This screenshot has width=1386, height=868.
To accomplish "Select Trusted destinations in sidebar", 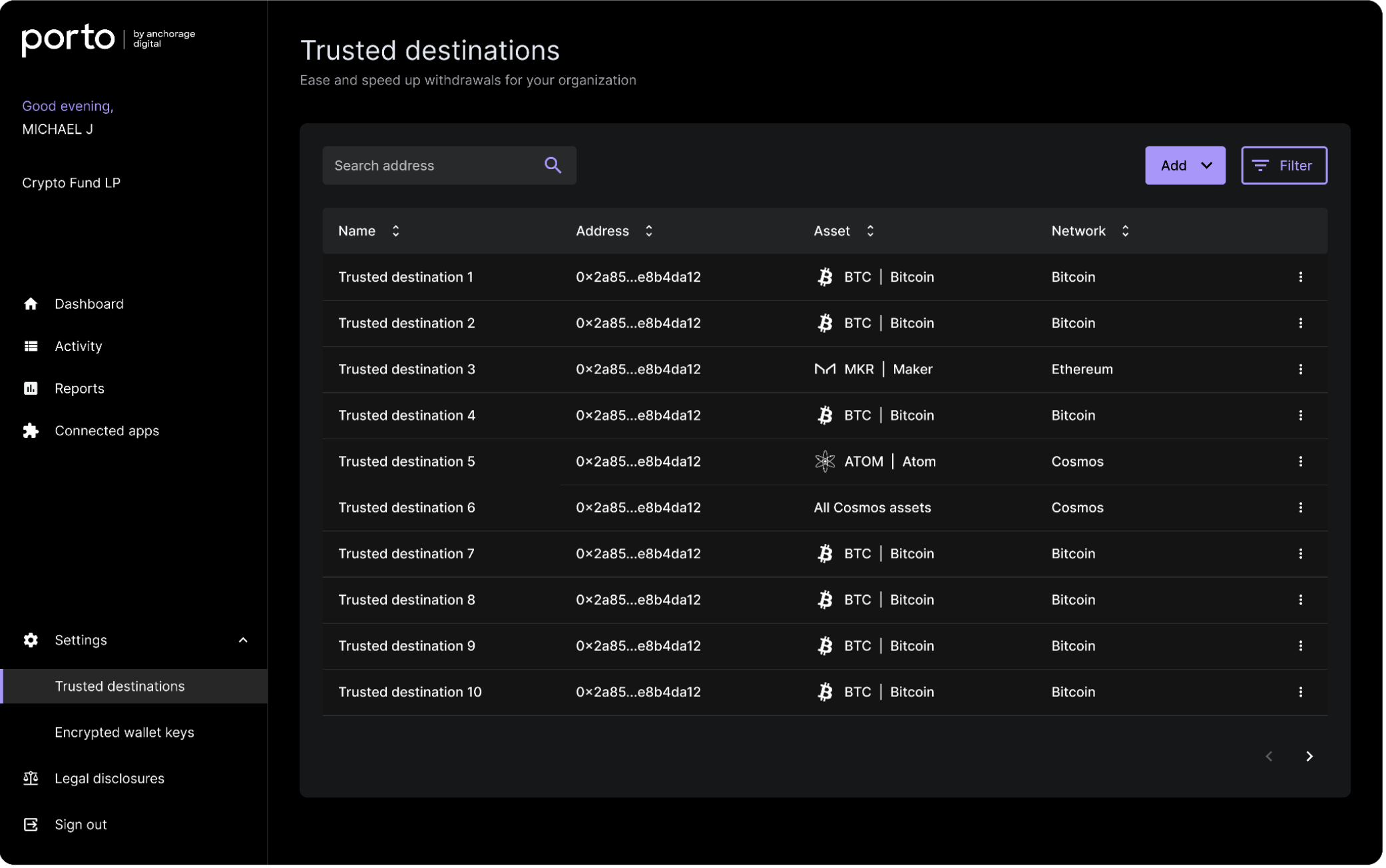I will pos(134,688).
